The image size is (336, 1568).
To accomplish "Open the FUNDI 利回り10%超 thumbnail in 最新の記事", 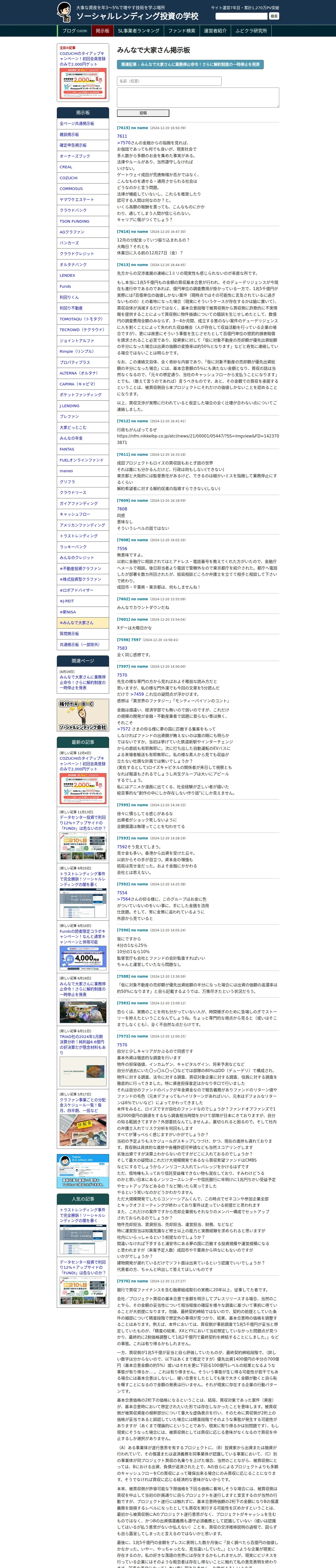I will click(83, 847).
